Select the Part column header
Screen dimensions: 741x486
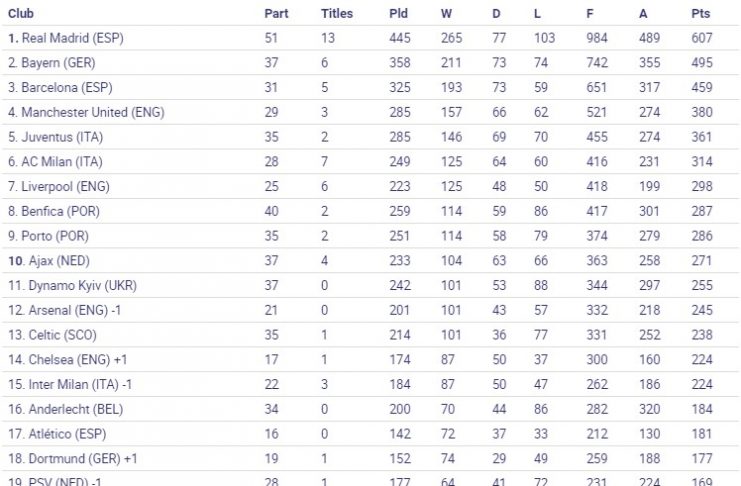point(276,13)
